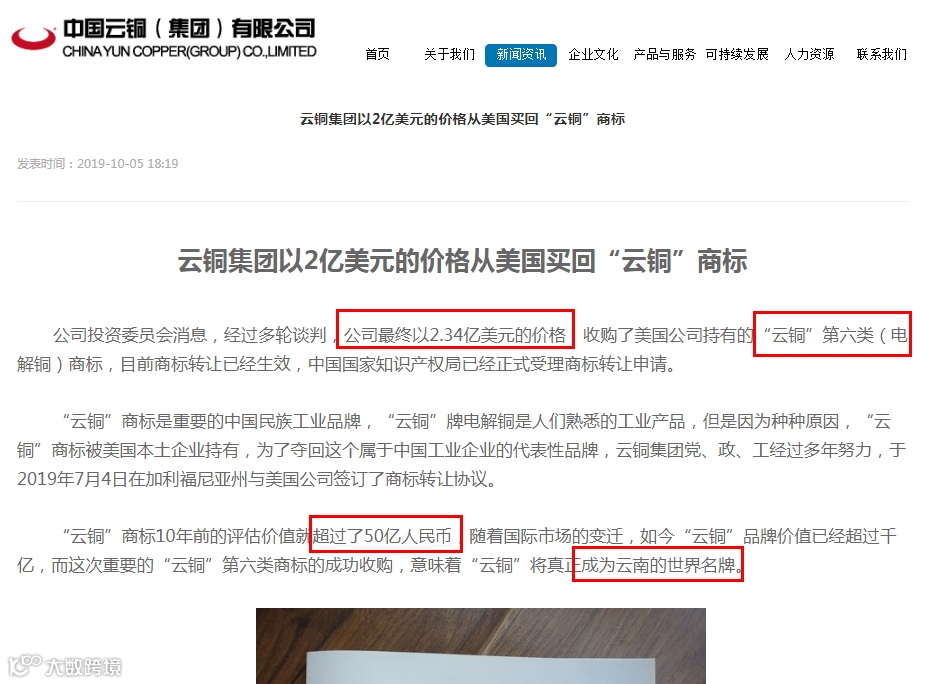Open 可持续发展 navigation item

[737, 55]
